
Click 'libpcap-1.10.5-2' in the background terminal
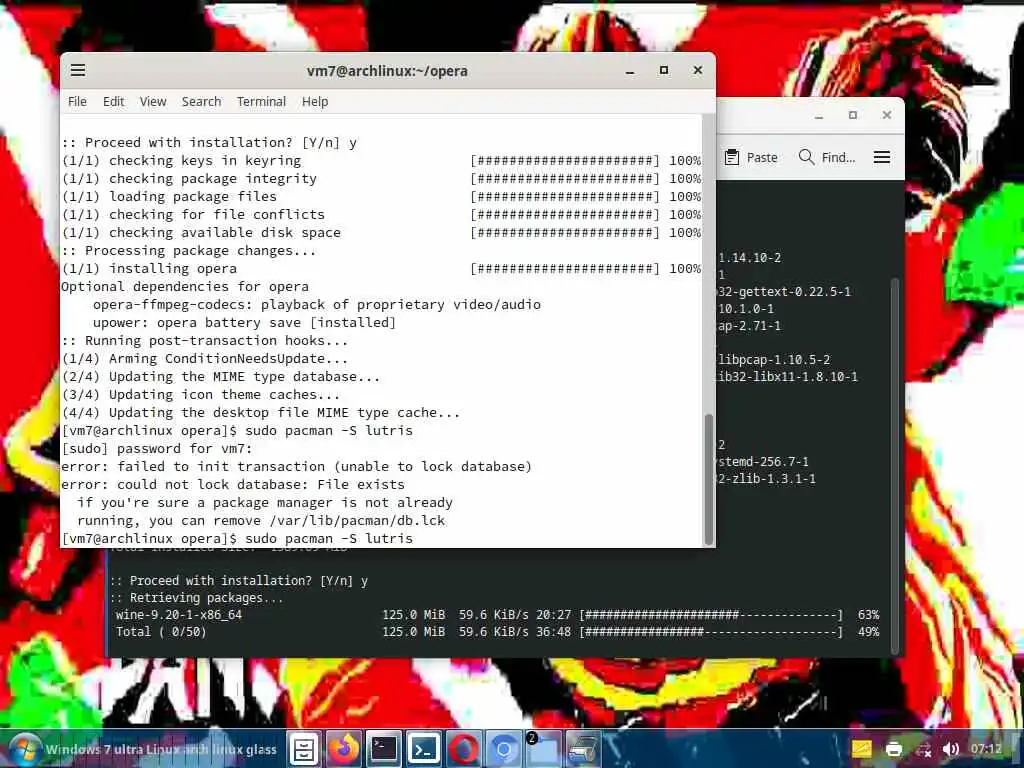click(775, 360)
